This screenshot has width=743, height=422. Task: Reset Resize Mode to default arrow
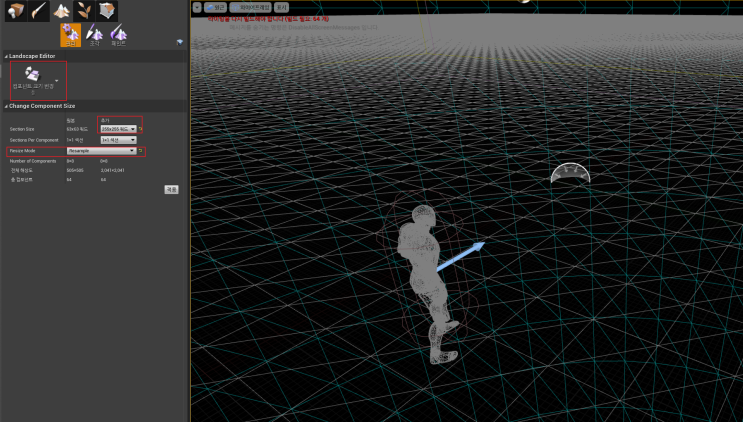142,151
